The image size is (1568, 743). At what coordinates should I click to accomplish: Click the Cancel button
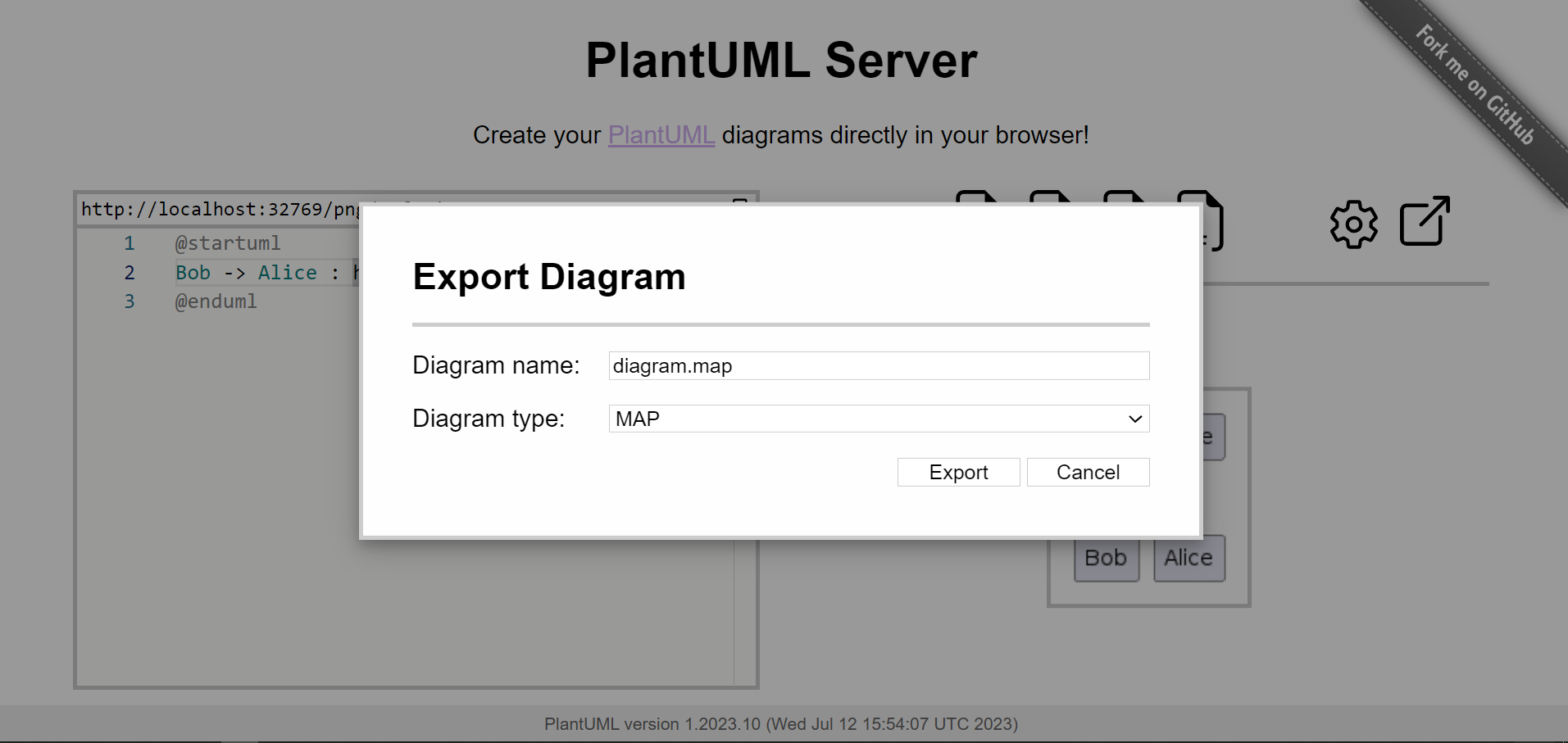coord(1088,472)
